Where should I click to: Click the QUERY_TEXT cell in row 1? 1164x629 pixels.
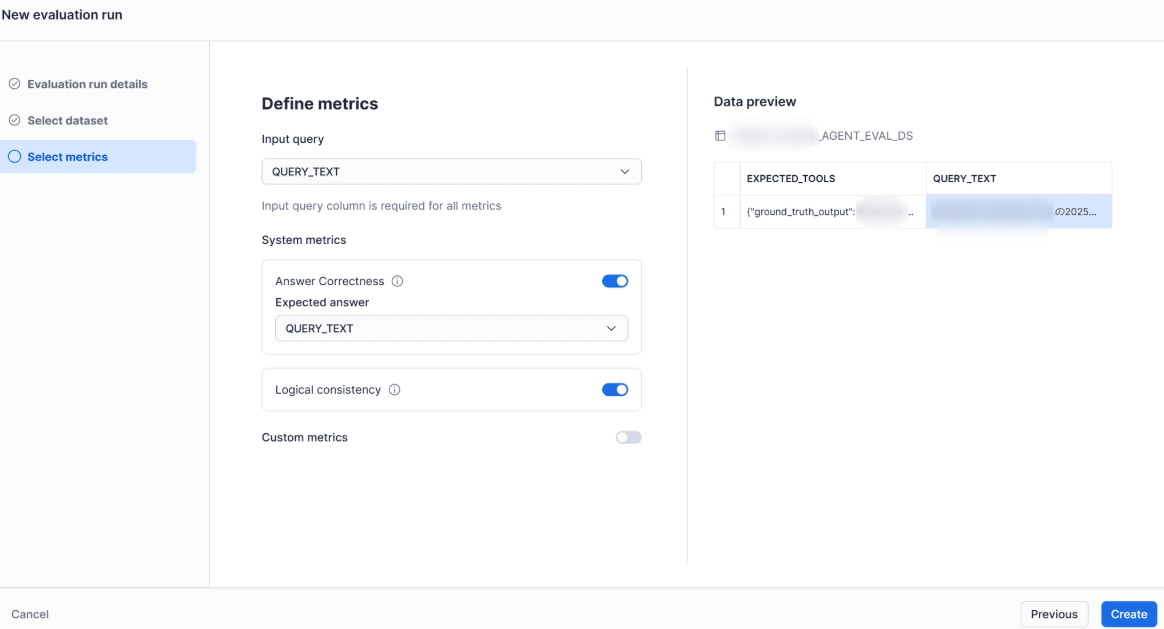[x=1018, y=212]
